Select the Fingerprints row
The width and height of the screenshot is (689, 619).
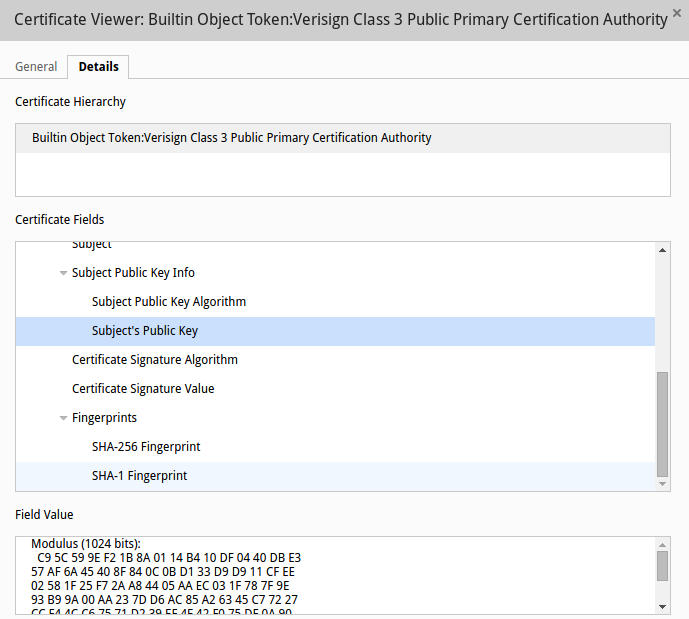(x=335, y=418)
